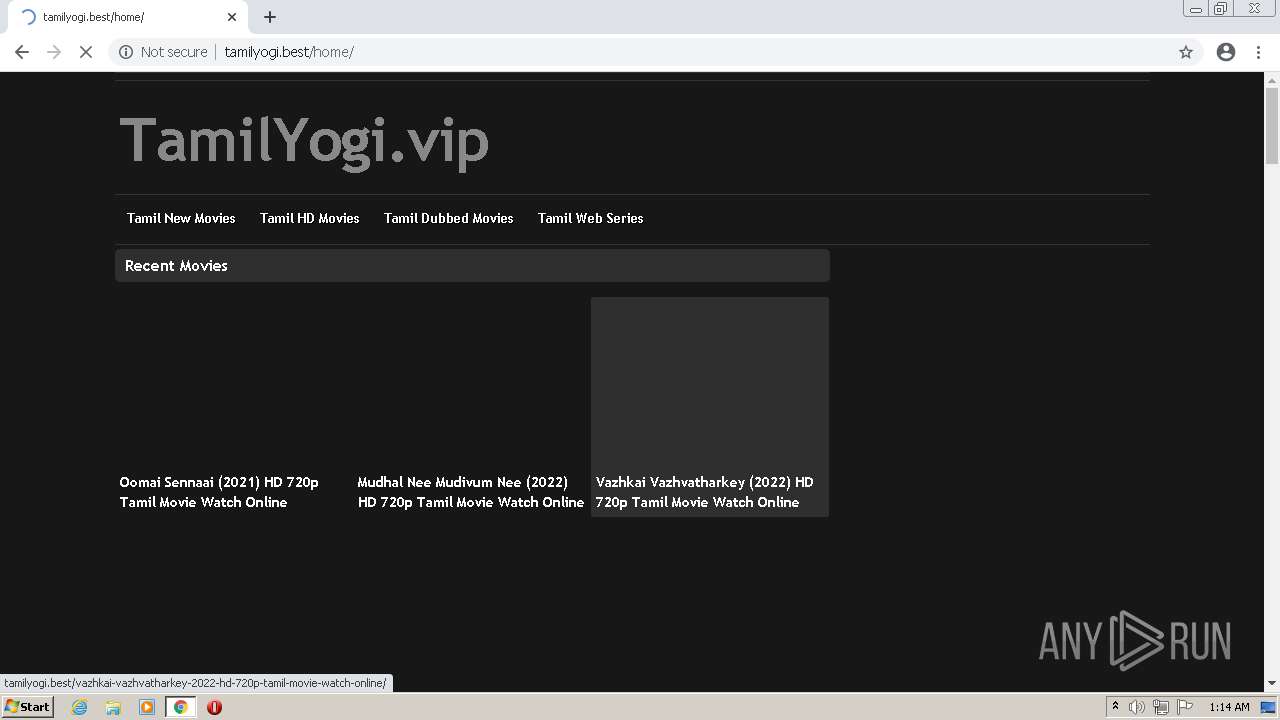The image size is (1280, 720).
Task: Open Tamil HD Movies menu
Action: (310, 218)
